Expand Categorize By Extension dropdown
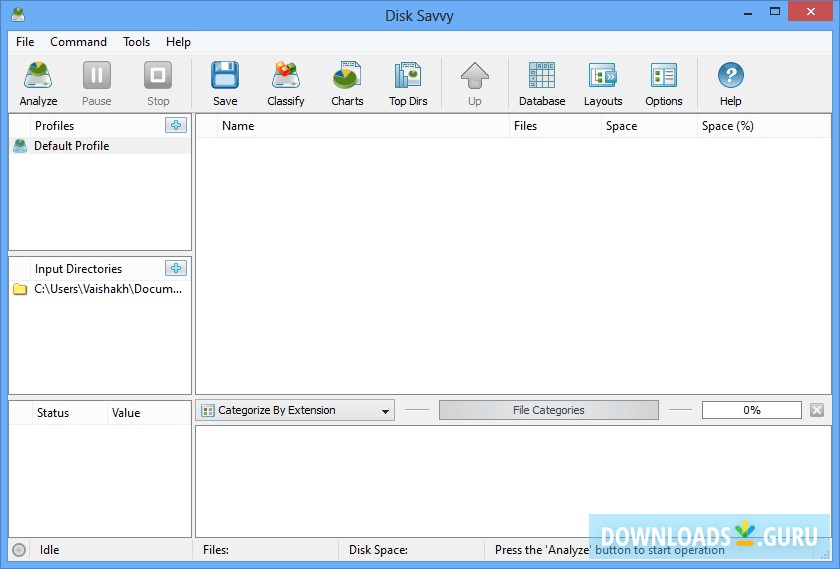The width and height of the screenshot is (840, 569). 295,410
